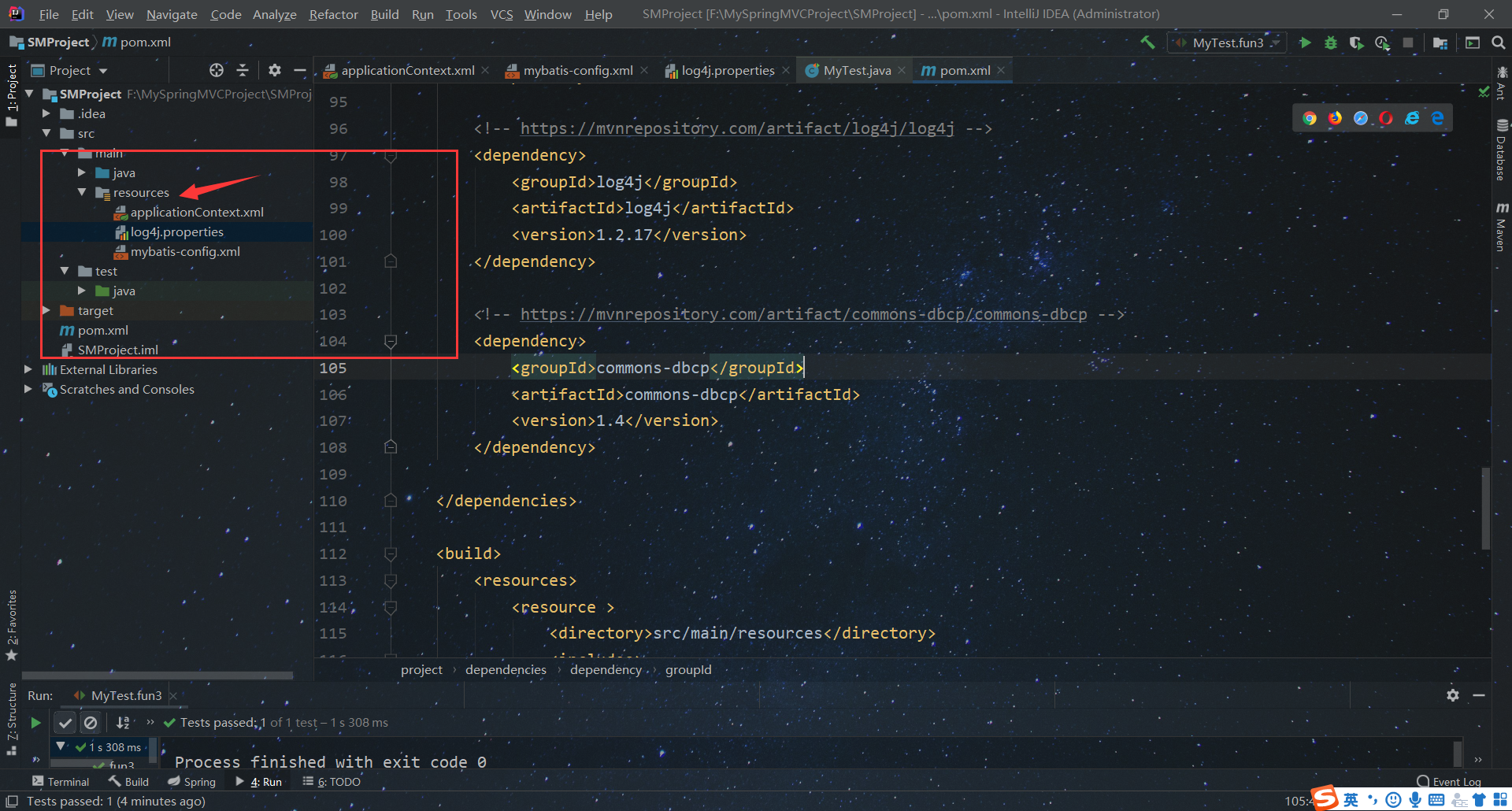Collapse the test results tree root
1512x811 pixels.
[61, 746]
